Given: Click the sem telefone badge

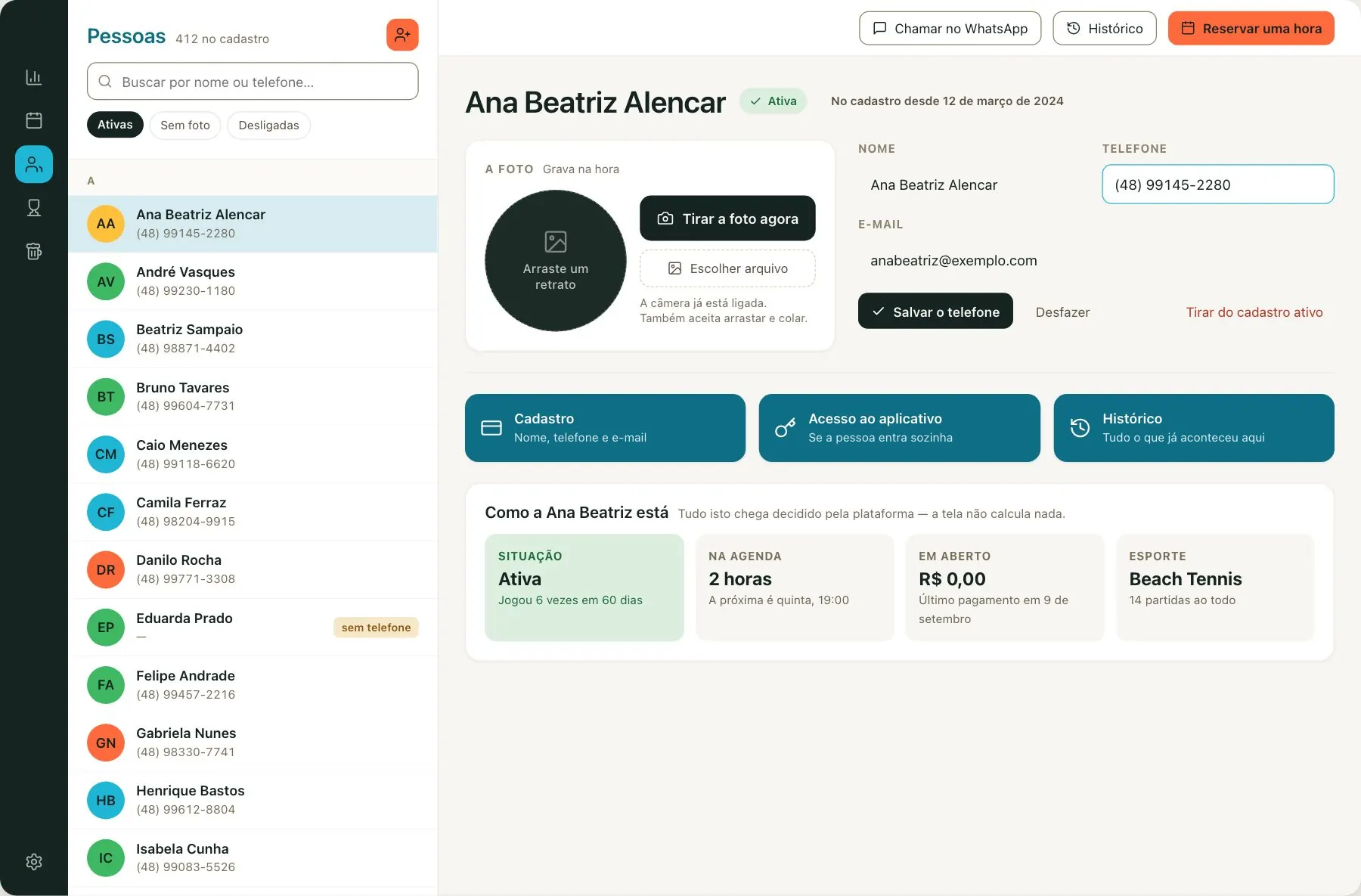Looking at the screenshot, I should (x=376, y=628).
